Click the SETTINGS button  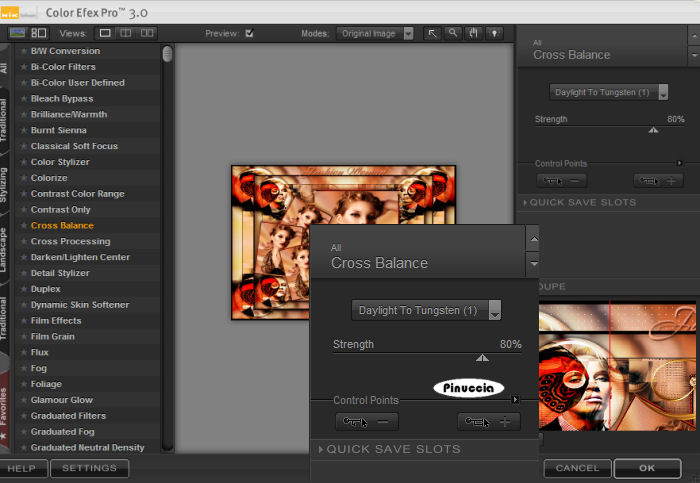[90, 468]
